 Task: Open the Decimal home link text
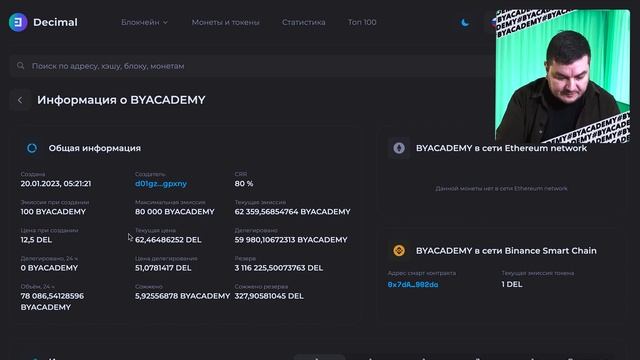click(x=55, y=22)
